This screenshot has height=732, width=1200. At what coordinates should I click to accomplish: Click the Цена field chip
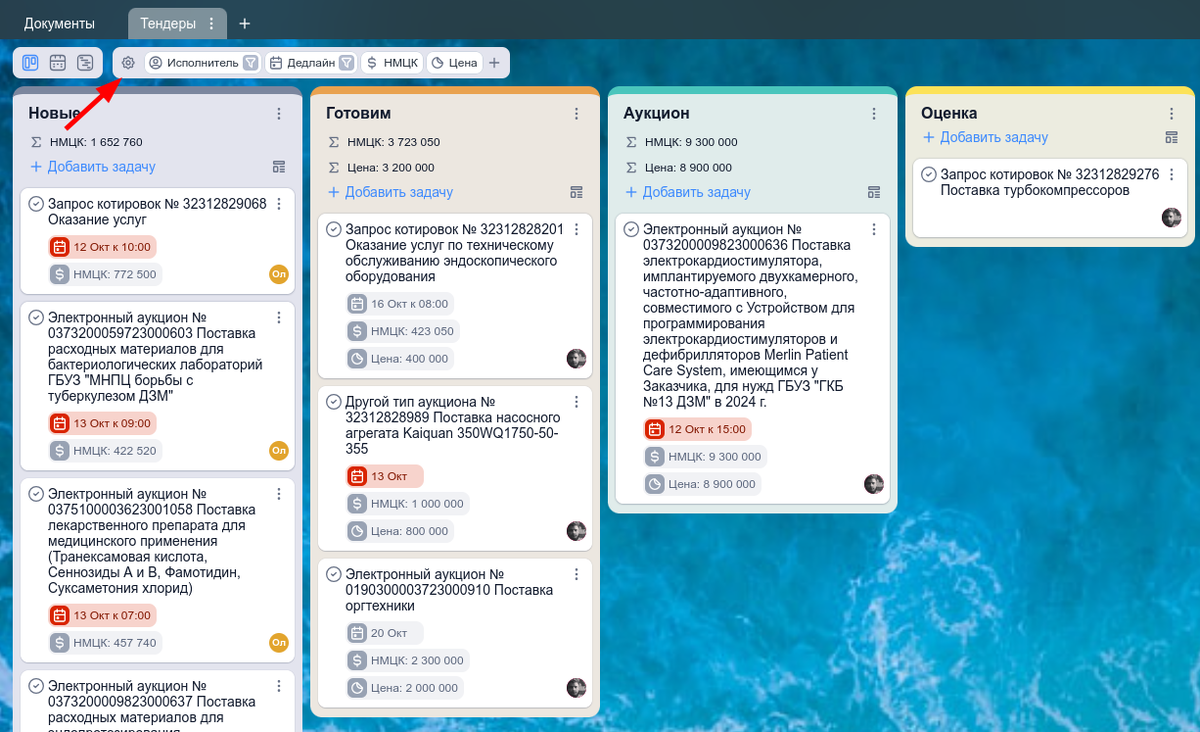click(x=454, y=63)
